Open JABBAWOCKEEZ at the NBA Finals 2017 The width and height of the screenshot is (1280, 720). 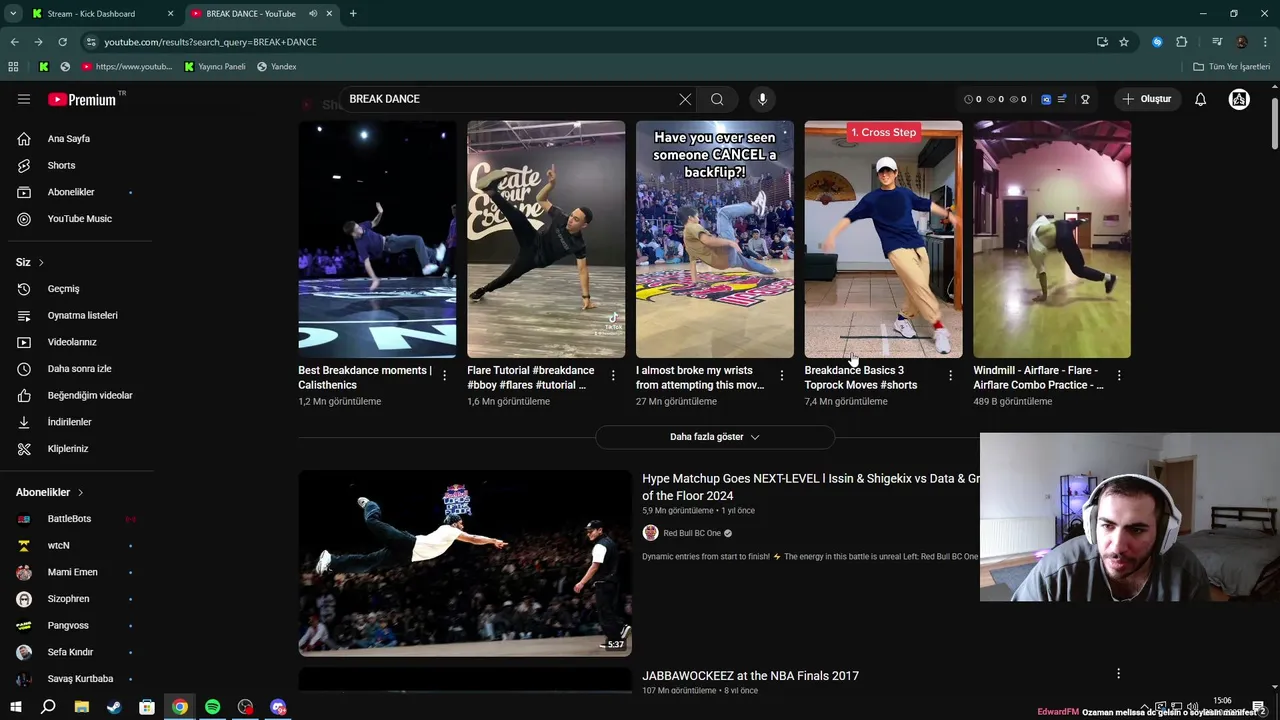(750, 676)
